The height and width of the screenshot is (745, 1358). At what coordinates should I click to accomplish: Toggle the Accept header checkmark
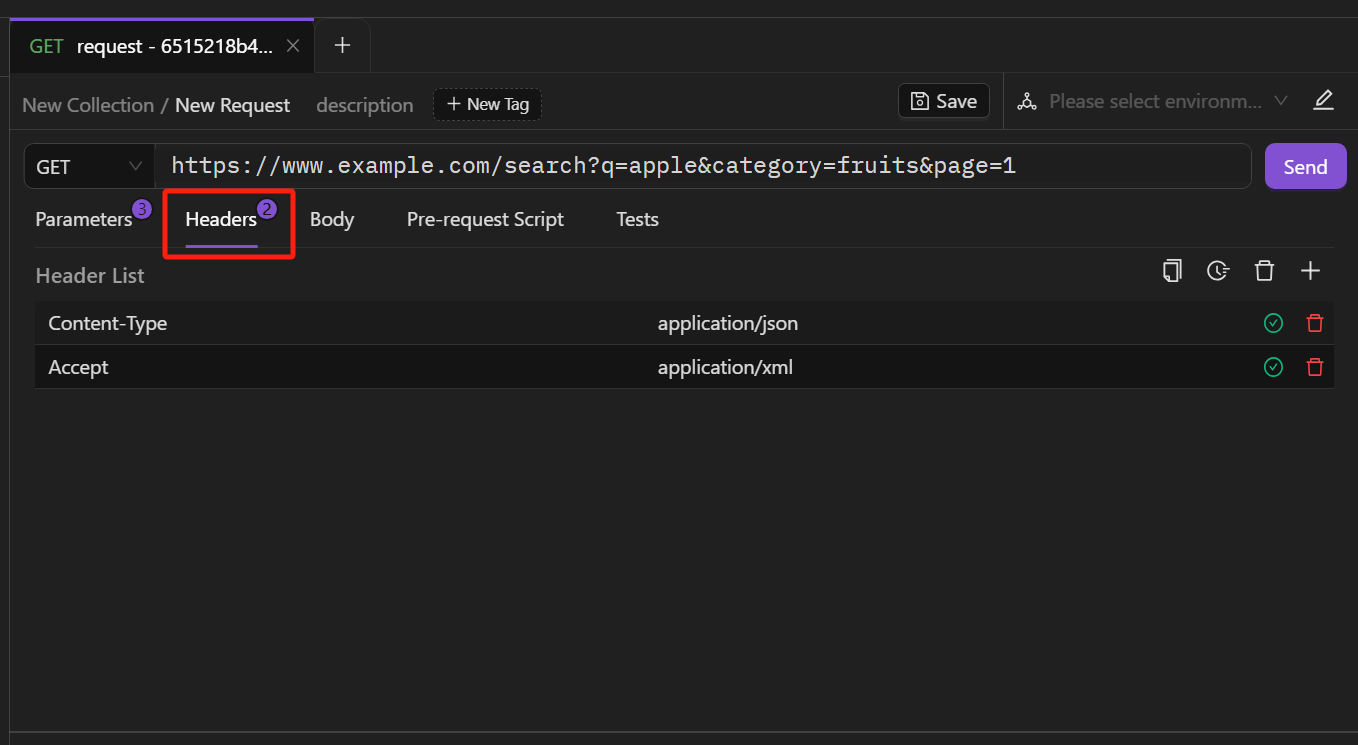pos(1273,367)
